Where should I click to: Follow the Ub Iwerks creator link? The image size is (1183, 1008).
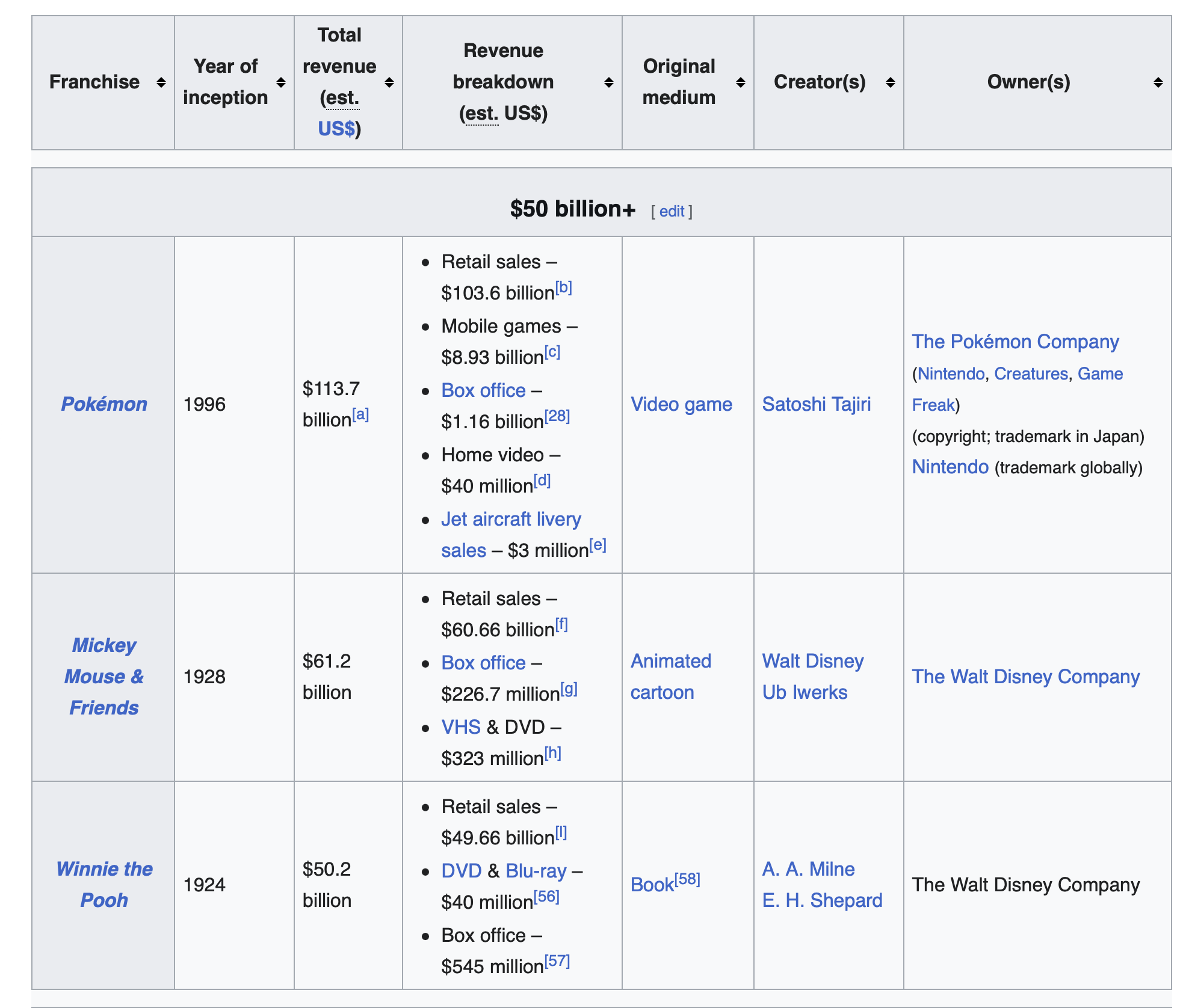pos(805,692)
